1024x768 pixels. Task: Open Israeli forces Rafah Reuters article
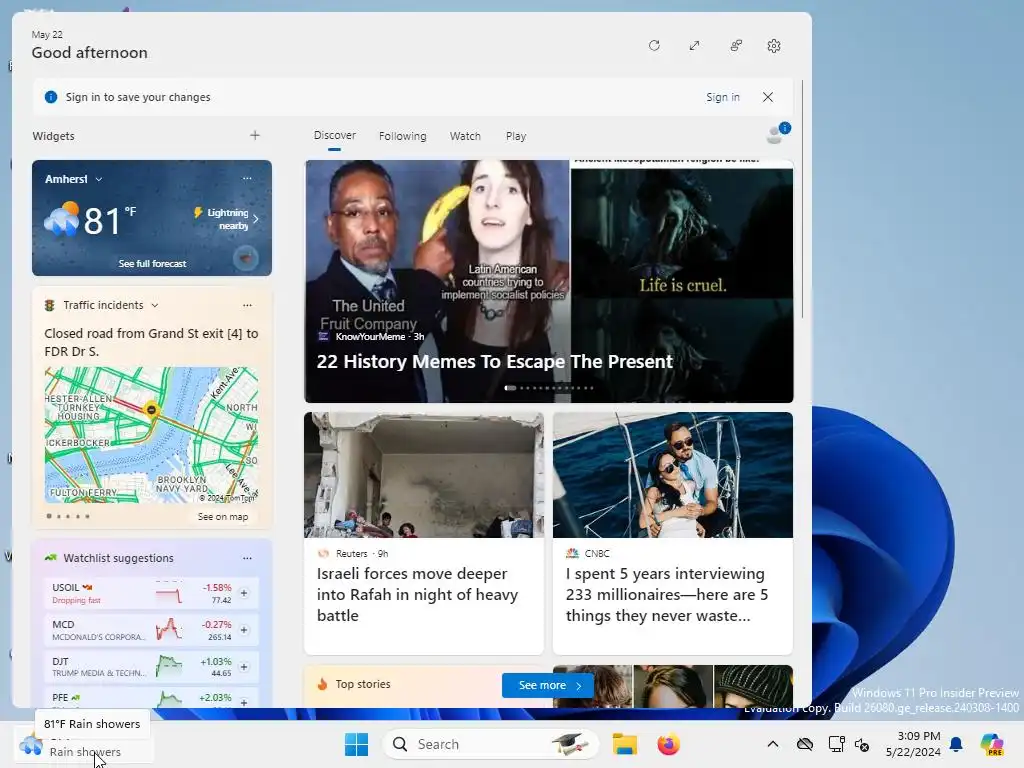pos(424,533)
